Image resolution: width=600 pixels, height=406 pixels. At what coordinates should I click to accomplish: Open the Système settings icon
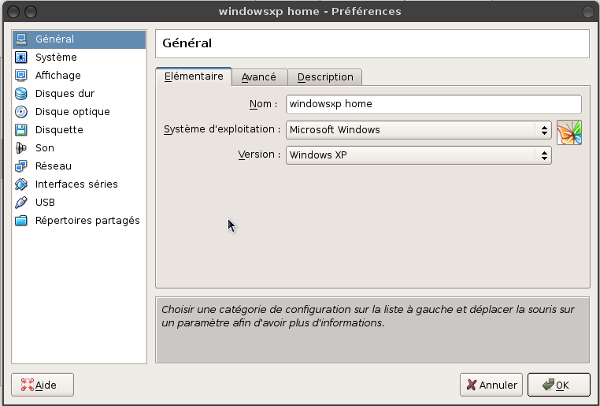tap(21, 58)
